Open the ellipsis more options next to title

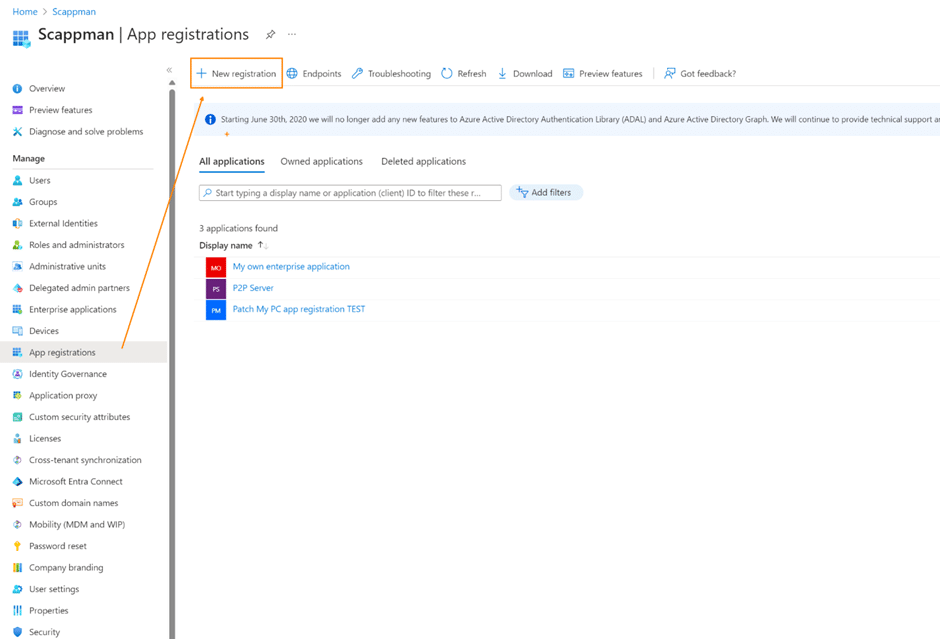(x=292, y=34)
